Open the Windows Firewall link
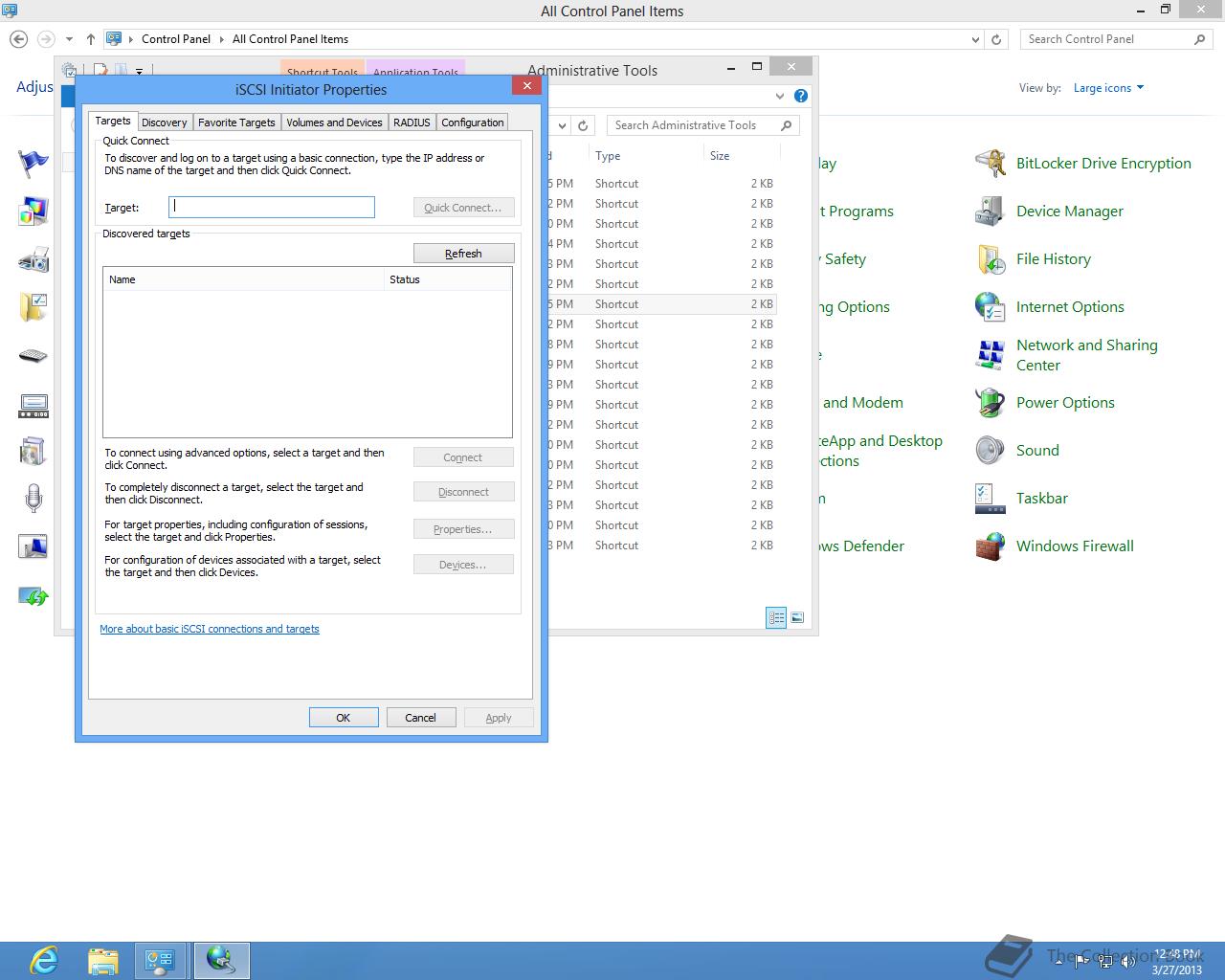This screenshot has height=980, width=1225. pos(1075,546)
